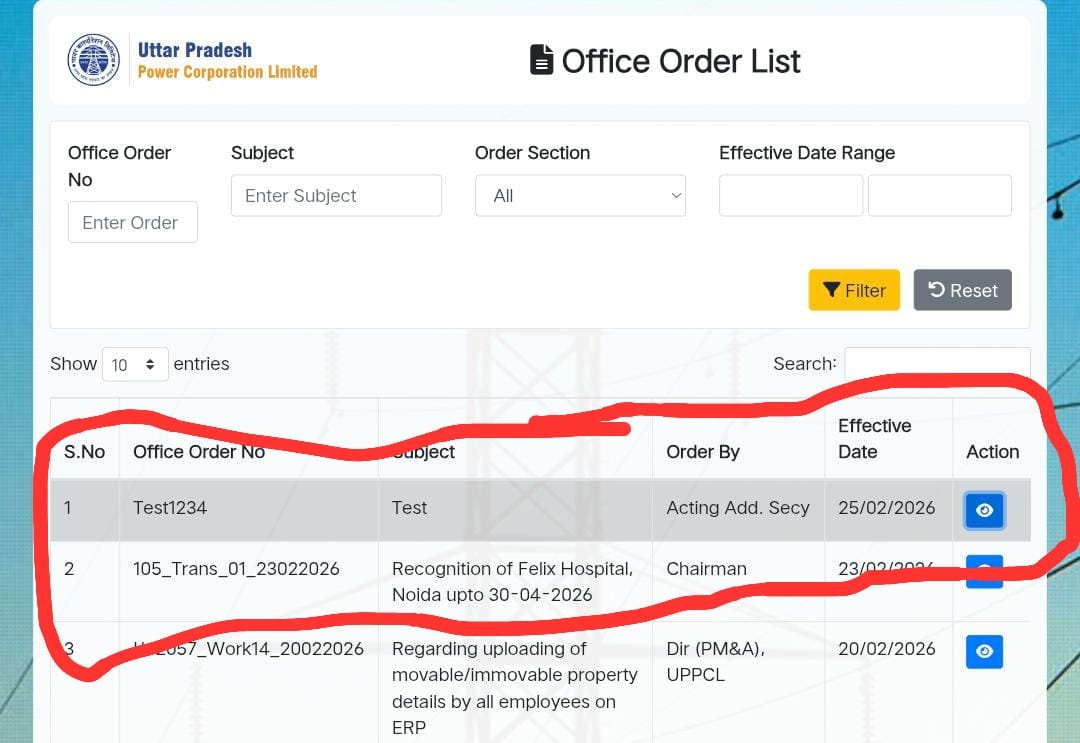This screenshot has height=743, width=1080.
Task: Click the document icon beside Office Order List
Action: pyautogui.click(x=541, y=61)
